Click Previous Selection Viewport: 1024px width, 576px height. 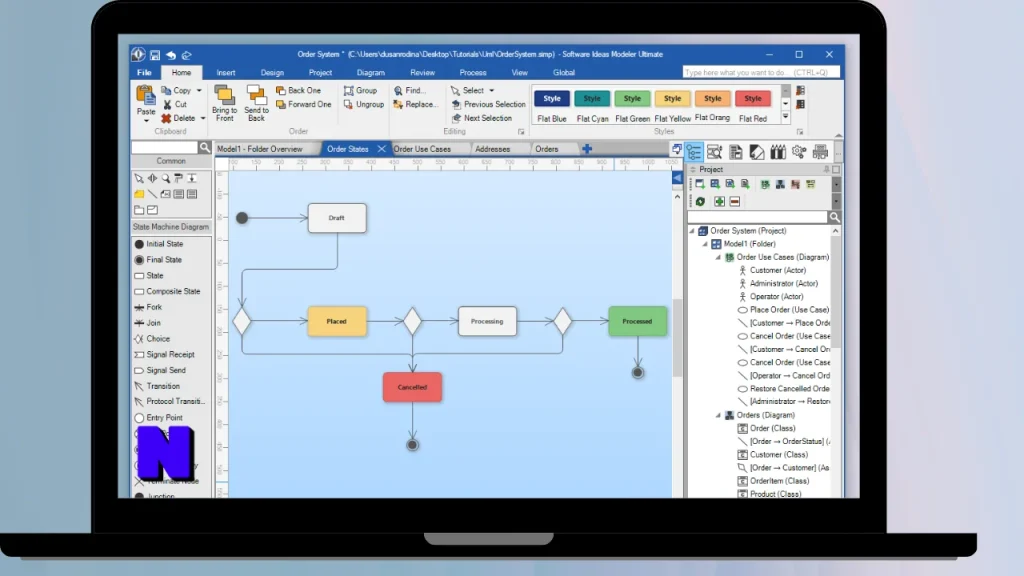click(488, 104)
